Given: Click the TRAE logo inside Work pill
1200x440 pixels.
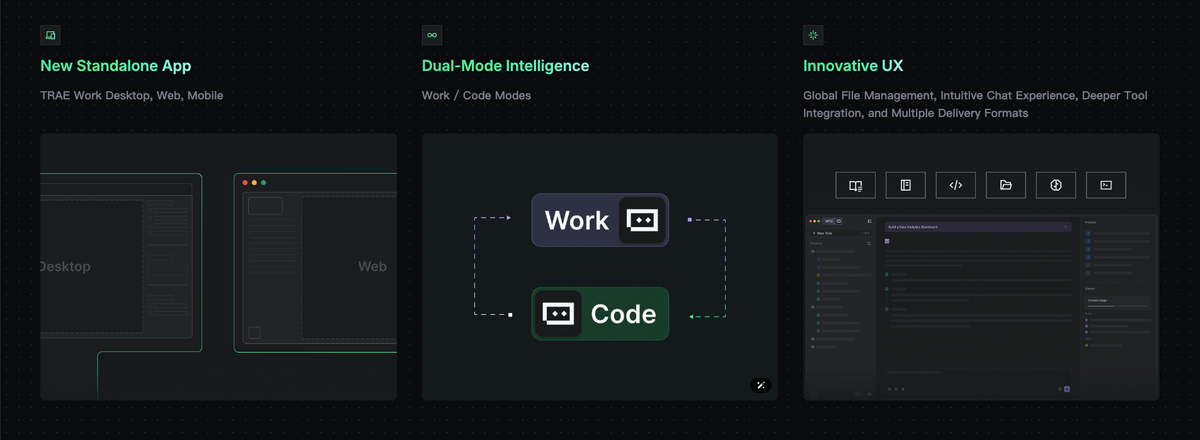Looking at the screenshot, I should tap(641, 220).
